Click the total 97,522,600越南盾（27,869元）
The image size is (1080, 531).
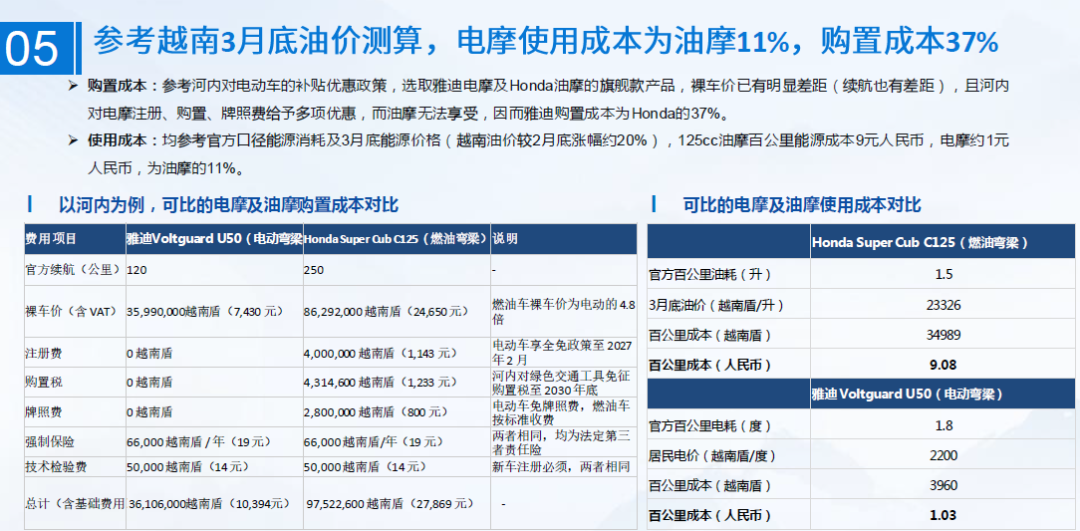tap(389, 503)
